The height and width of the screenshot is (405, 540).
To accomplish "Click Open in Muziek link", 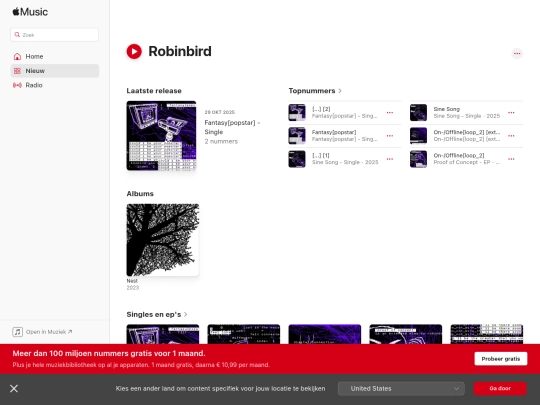I will (x=49, y=332).
